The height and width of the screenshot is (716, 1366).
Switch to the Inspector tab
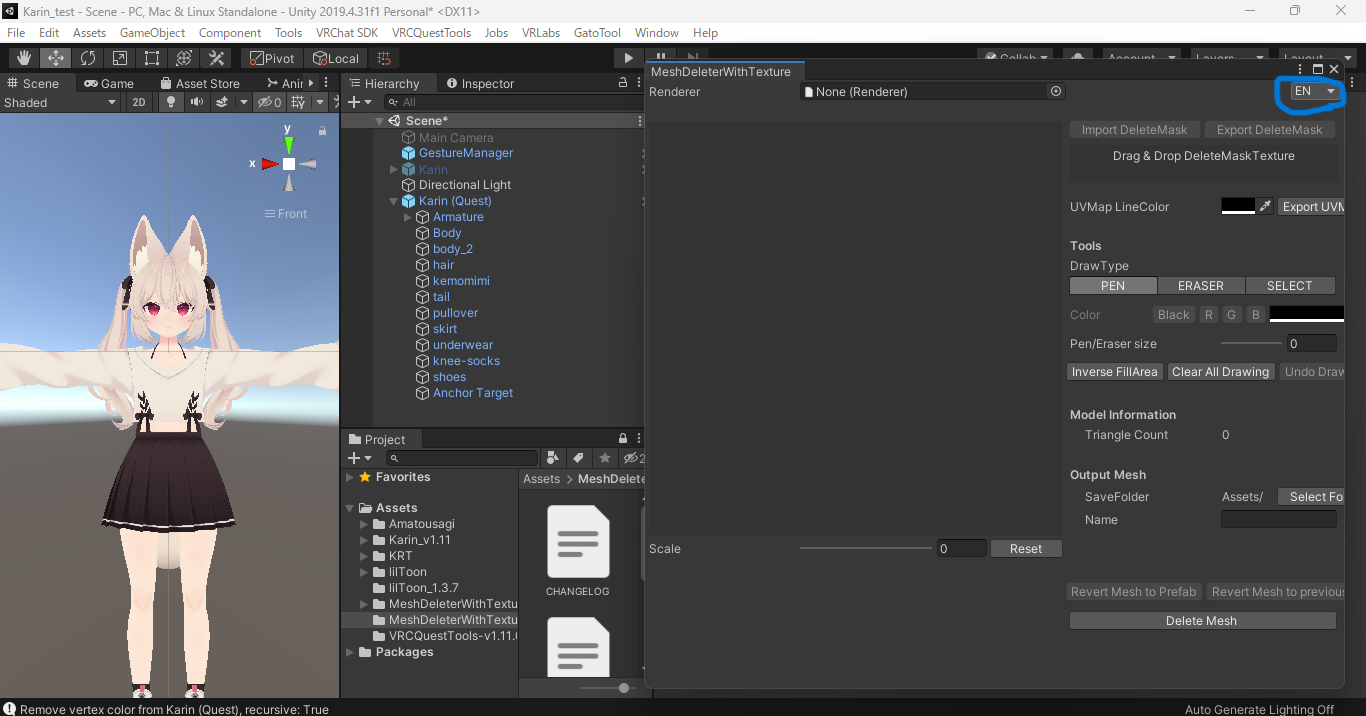(480, 83)
